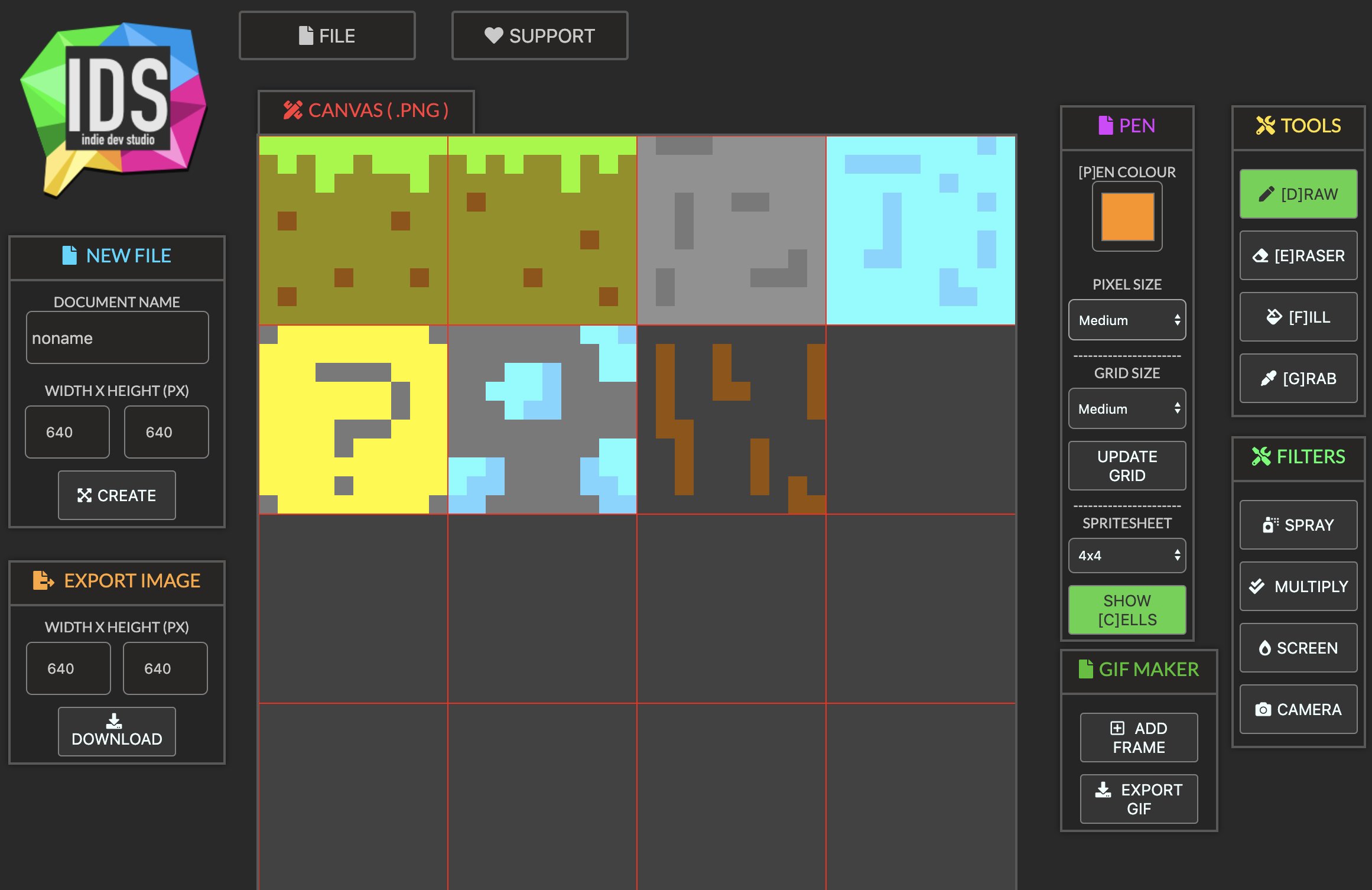This screenshot has width=1372, height=890.
Task: Open the orange pen colour picker
Action: pyautogui.click(x=1127, y=216)
